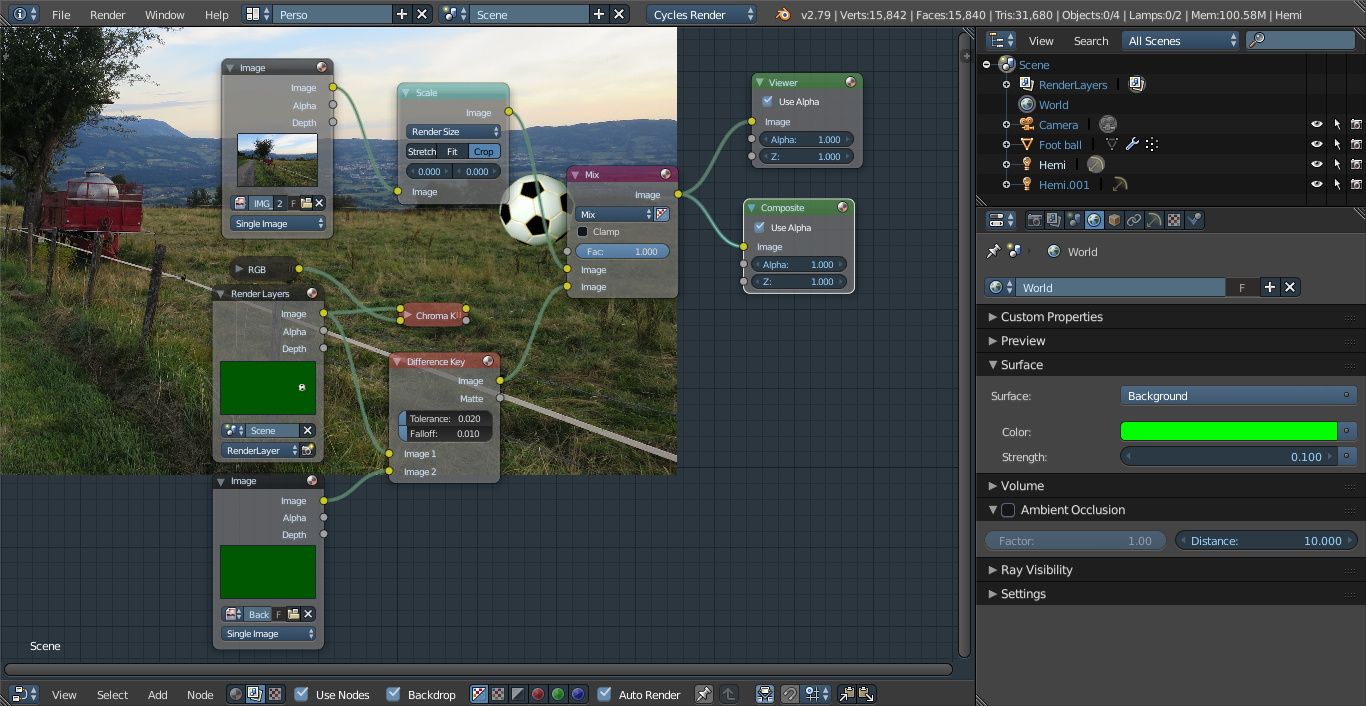Open the Object Constraints chain-link icon
This screenshot has height=706, width=1366.
pyautogui.click(x=1134, y=220)
